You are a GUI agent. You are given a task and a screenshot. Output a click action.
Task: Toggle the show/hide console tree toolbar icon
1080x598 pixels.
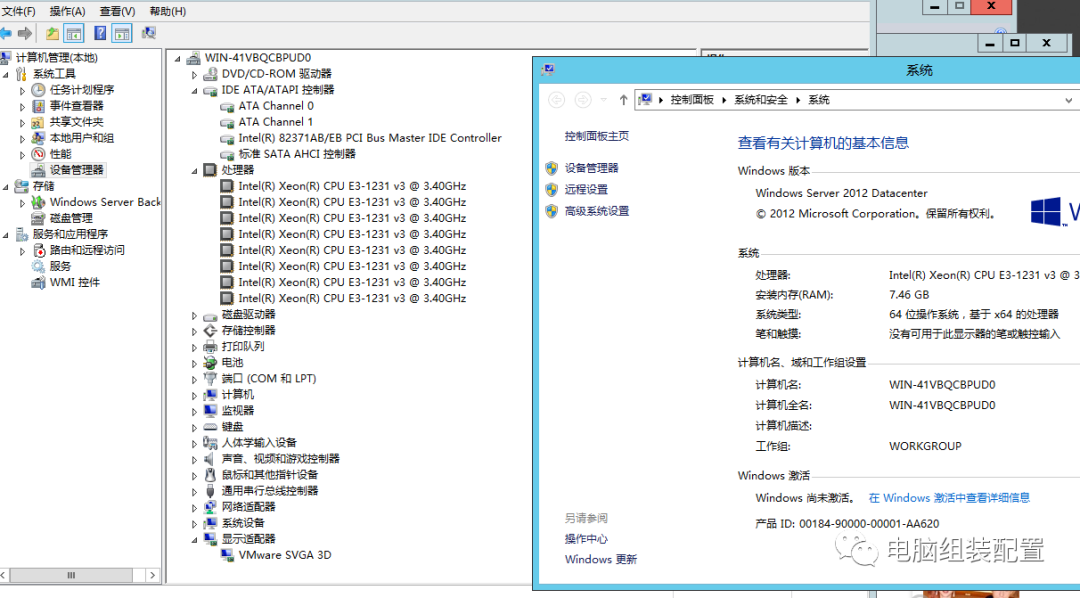[73, 33]
